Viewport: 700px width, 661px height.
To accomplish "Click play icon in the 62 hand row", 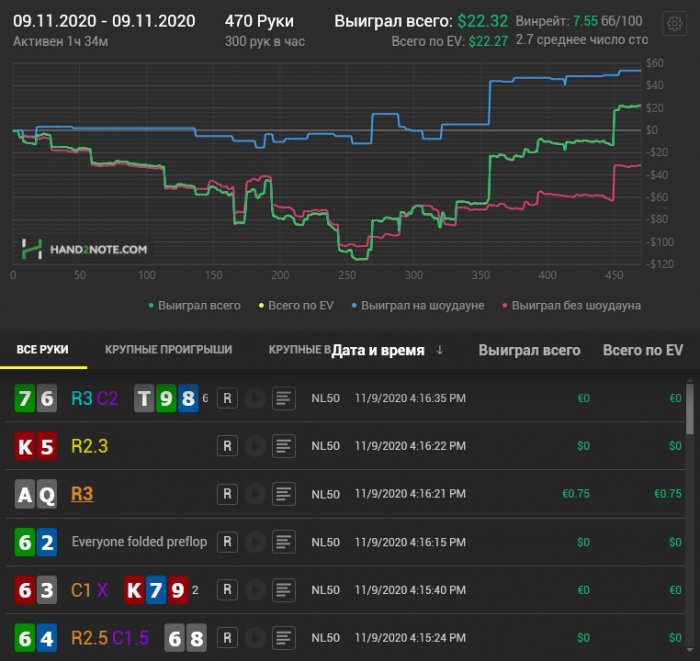I will [x=255, y=542].
